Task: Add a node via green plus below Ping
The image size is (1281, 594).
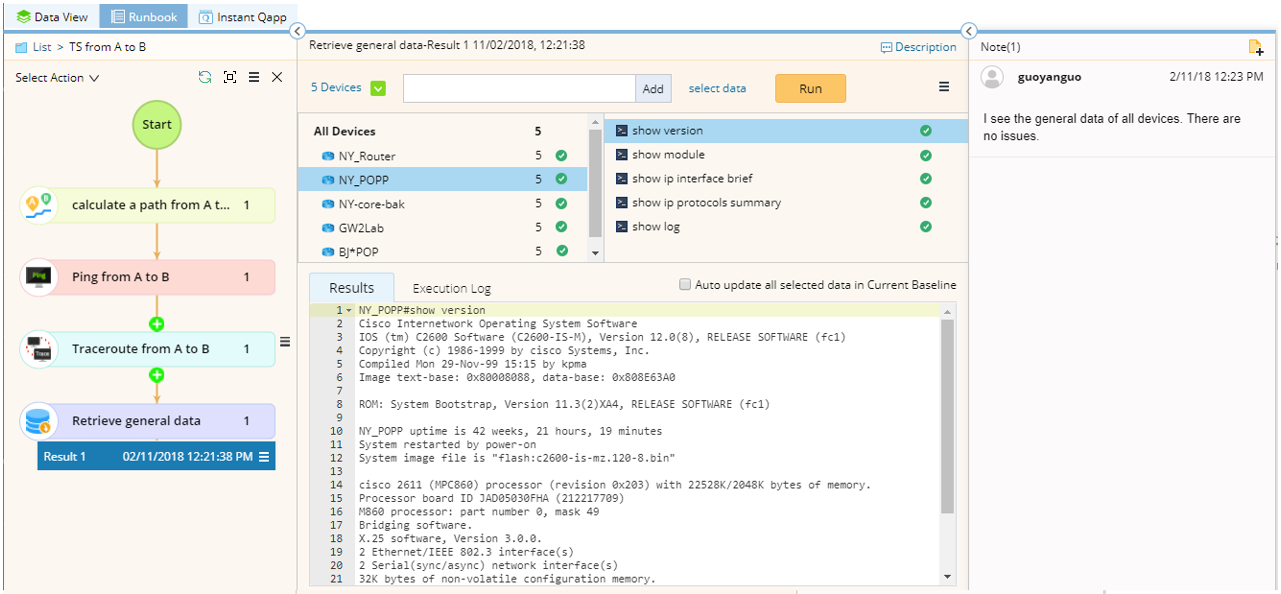Action: [x=157, y=324]
